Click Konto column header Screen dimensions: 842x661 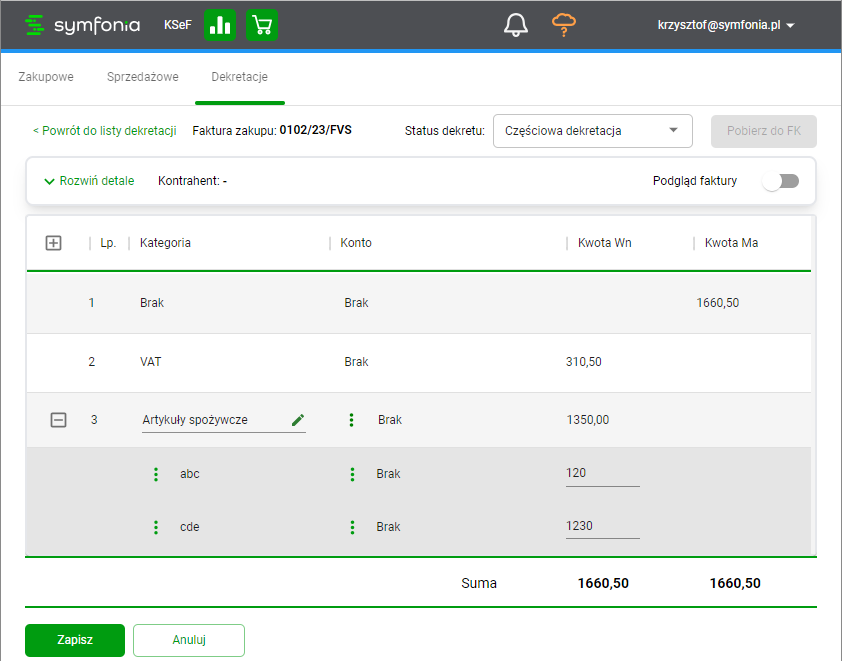tap(356, 243)
